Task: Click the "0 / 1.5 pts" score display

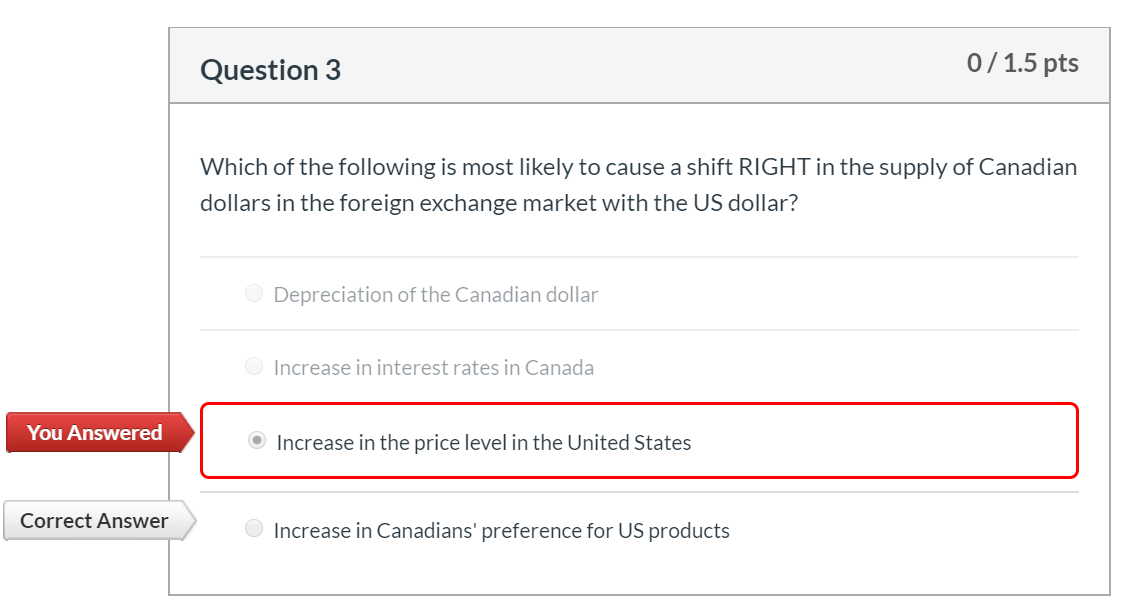Action: coord(1024,62)
